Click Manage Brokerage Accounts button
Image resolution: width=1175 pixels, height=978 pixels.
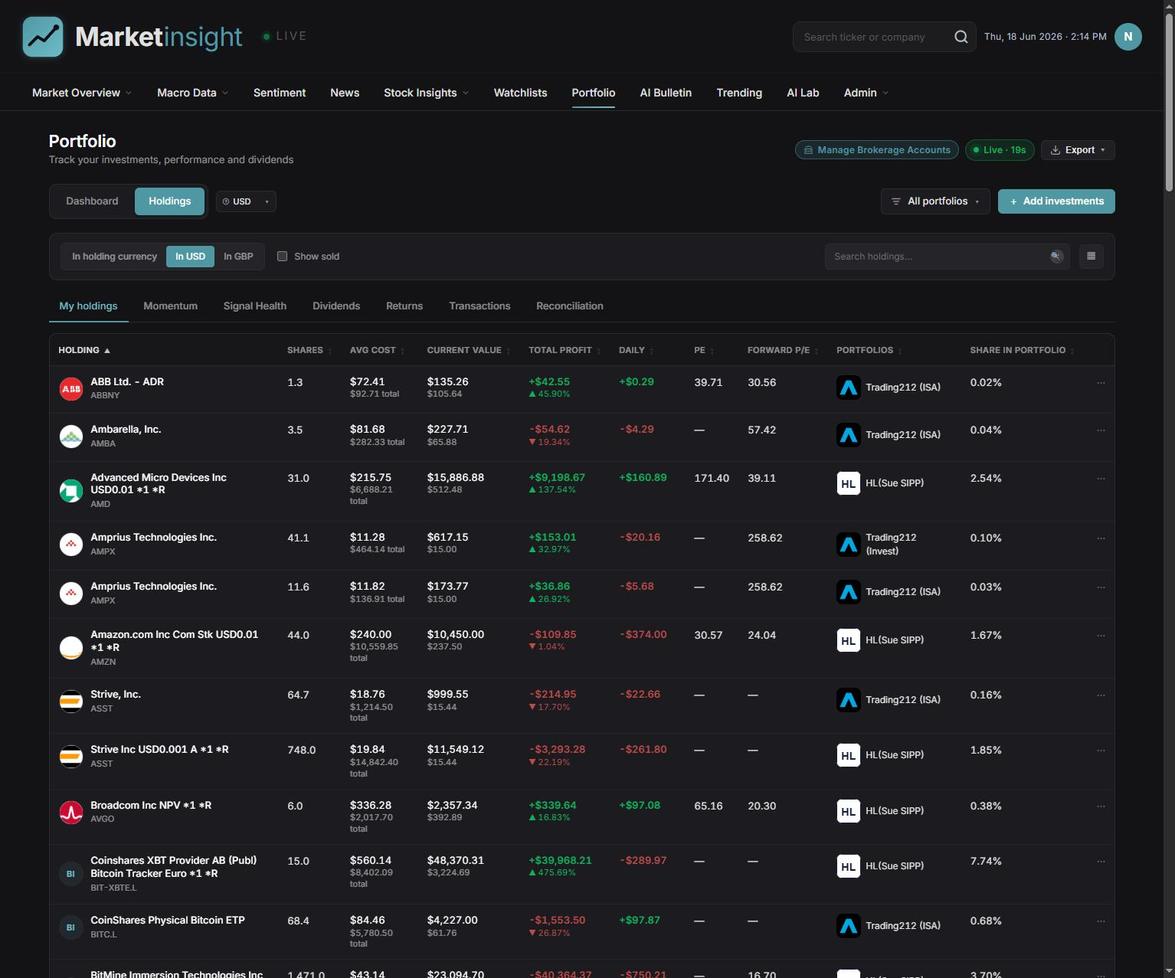tap(877, 150)
